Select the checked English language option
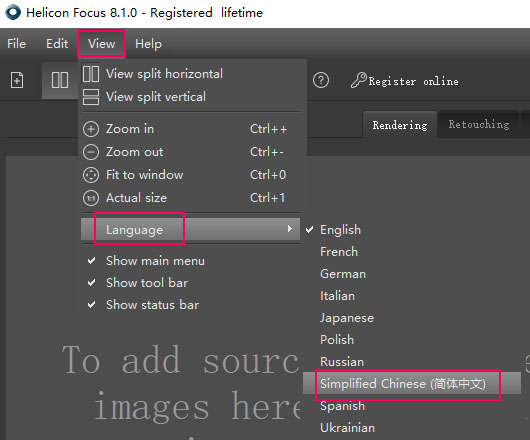 coord(340,230)
